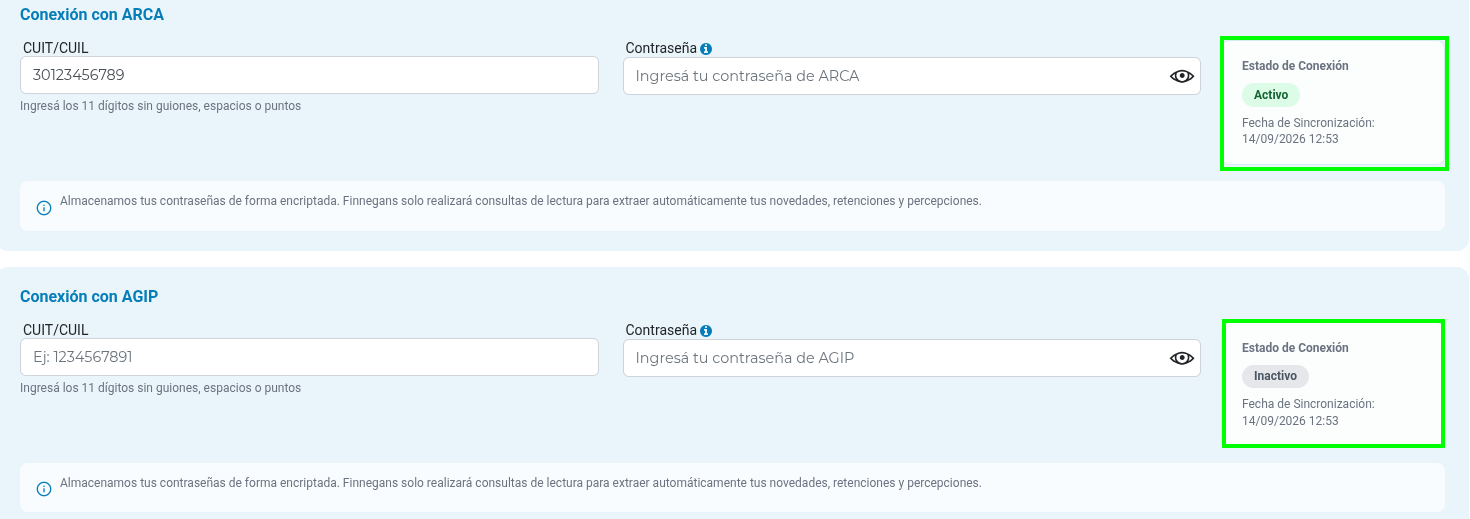
Task: Click the AGIP password input field
Action: (x=912, y=358)
